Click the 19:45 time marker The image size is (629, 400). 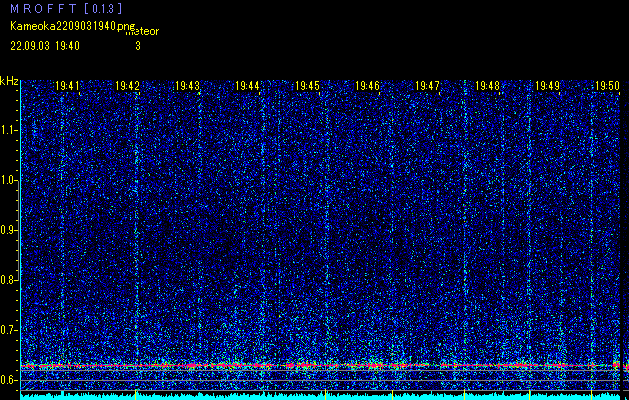point(307,86)
